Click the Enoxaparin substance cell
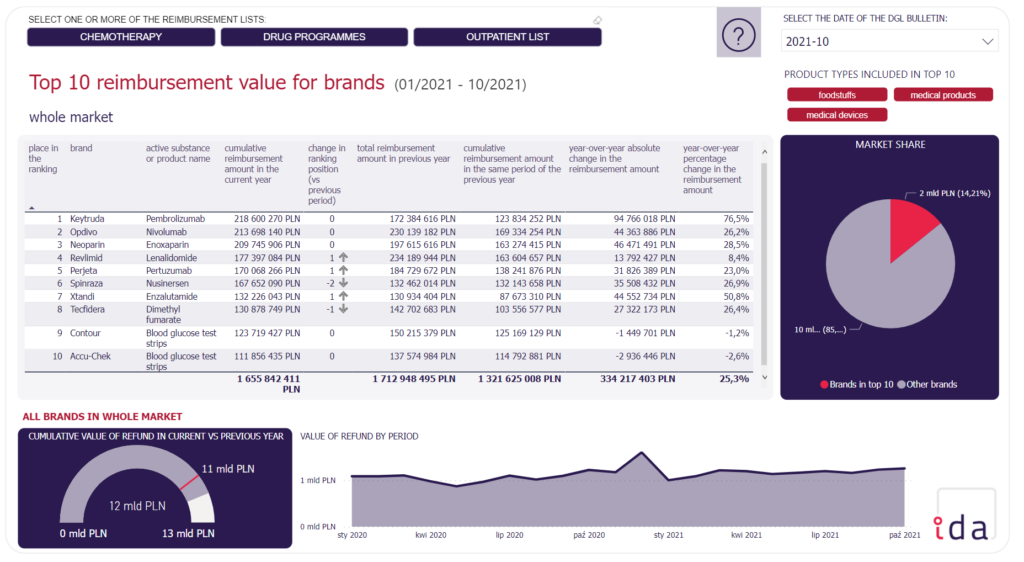 click(167, 245)
